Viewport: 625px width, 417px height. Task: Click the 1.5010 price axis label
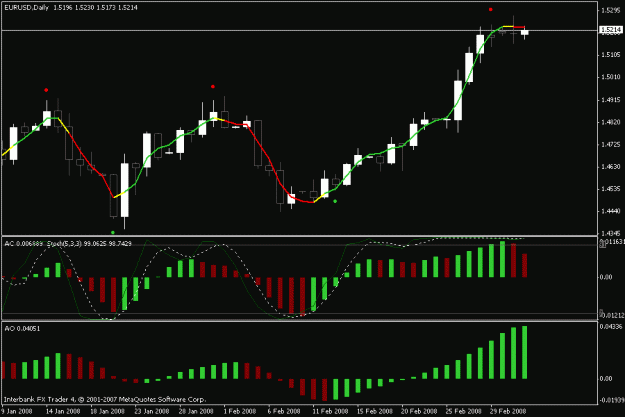point(611,77)
